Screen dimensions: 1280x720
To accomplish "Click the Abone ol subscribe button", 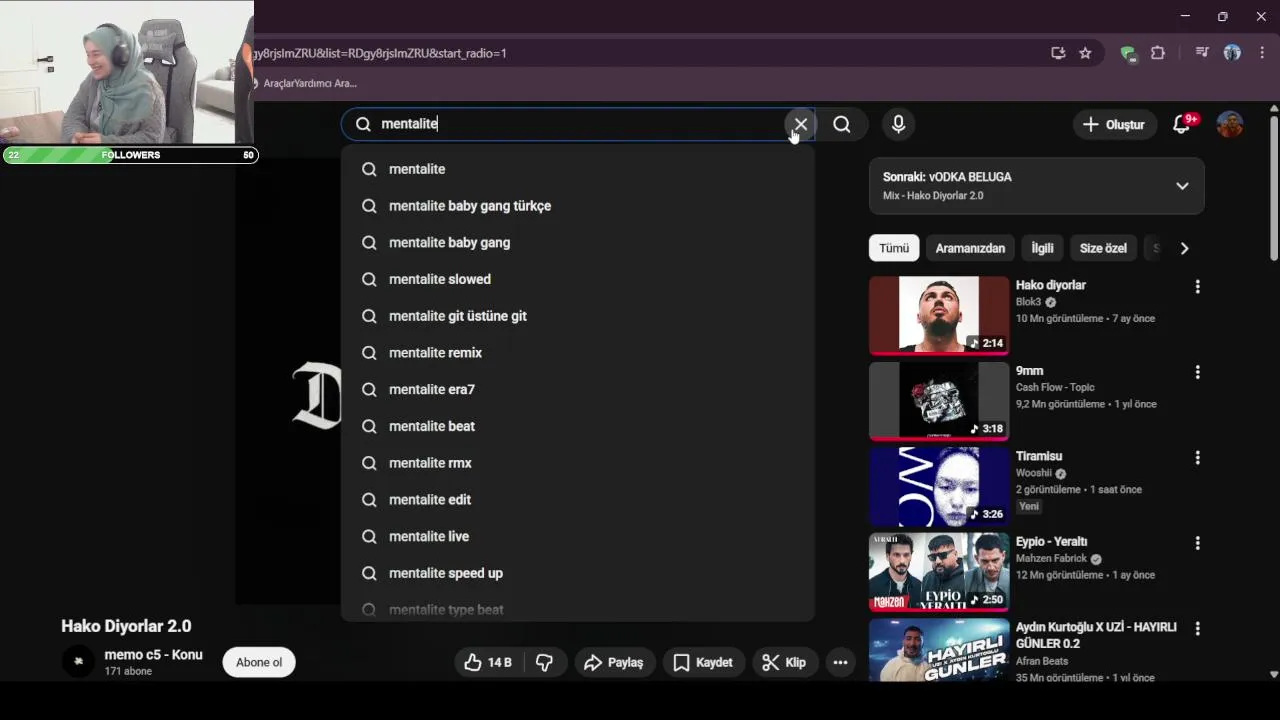I will (259, 662).
